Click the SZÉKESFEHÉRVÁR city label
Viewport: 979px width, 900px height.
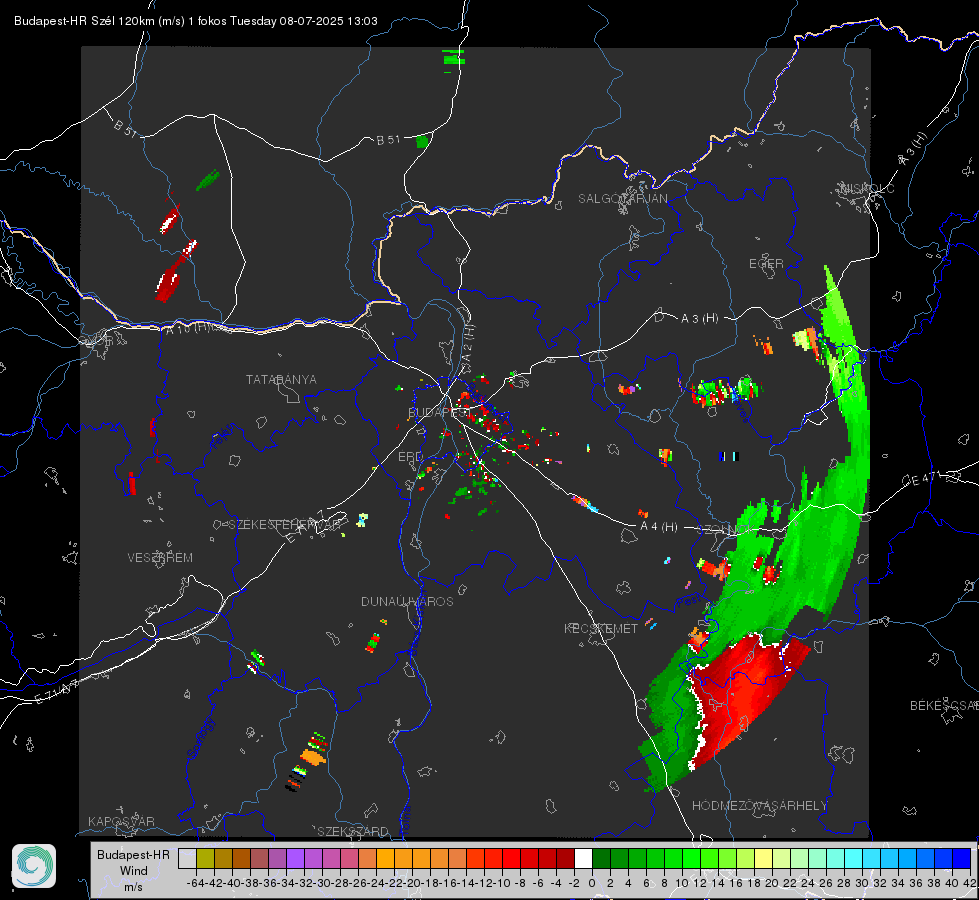287,524
